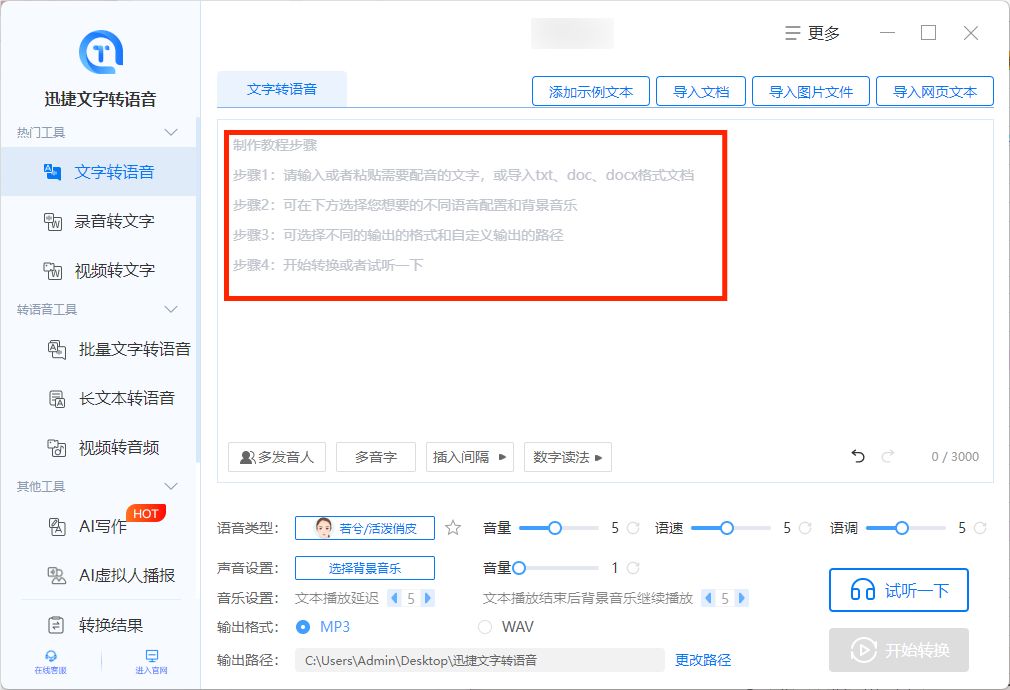This screenshot has height=690, width=1010.
Task: Click 开始转换 button
Action: [899, 649]
